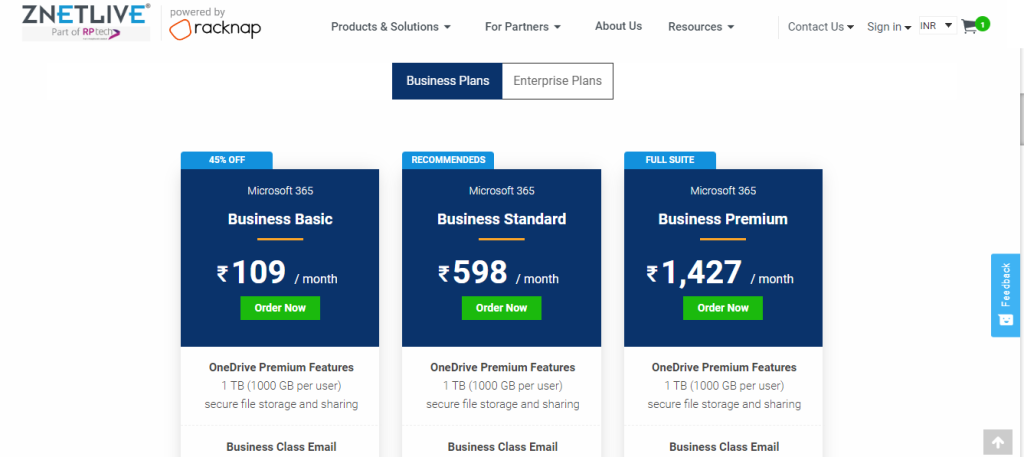
Task: Order the Business Basic plan
Action: click(x=280, y=308)
